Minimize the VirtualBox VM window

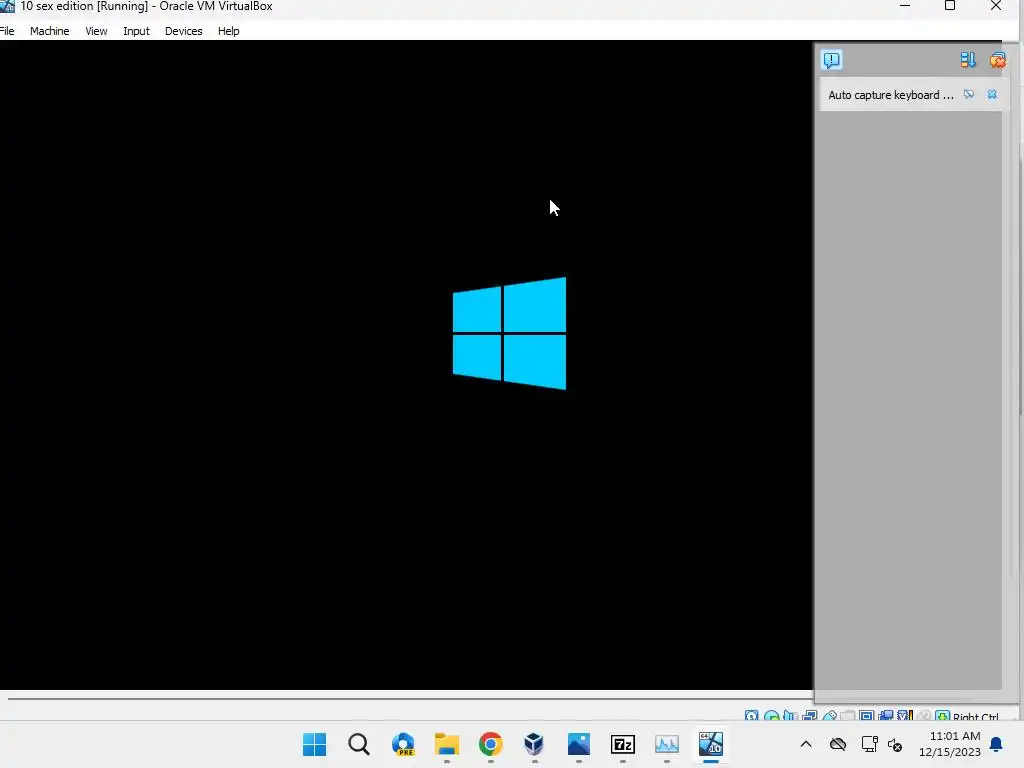coord(905,6)
